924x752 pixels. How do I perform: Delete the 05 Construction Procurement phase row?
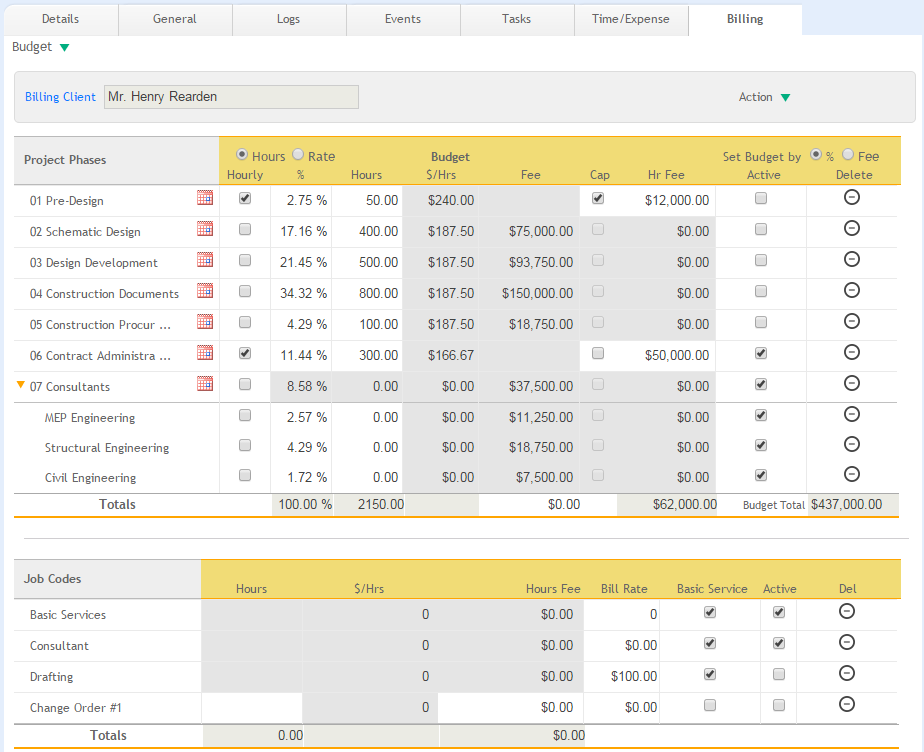[852, 321]
